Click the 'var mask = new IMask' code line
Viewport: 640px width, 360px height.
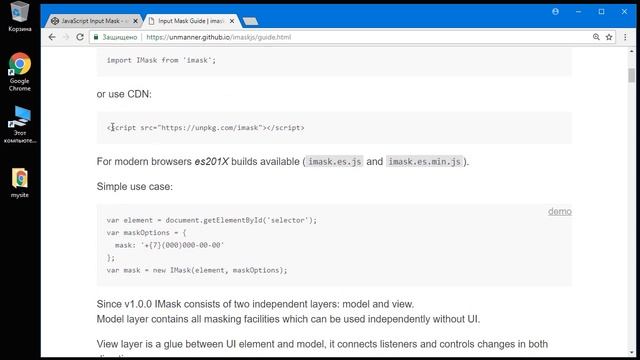(197, 270)
